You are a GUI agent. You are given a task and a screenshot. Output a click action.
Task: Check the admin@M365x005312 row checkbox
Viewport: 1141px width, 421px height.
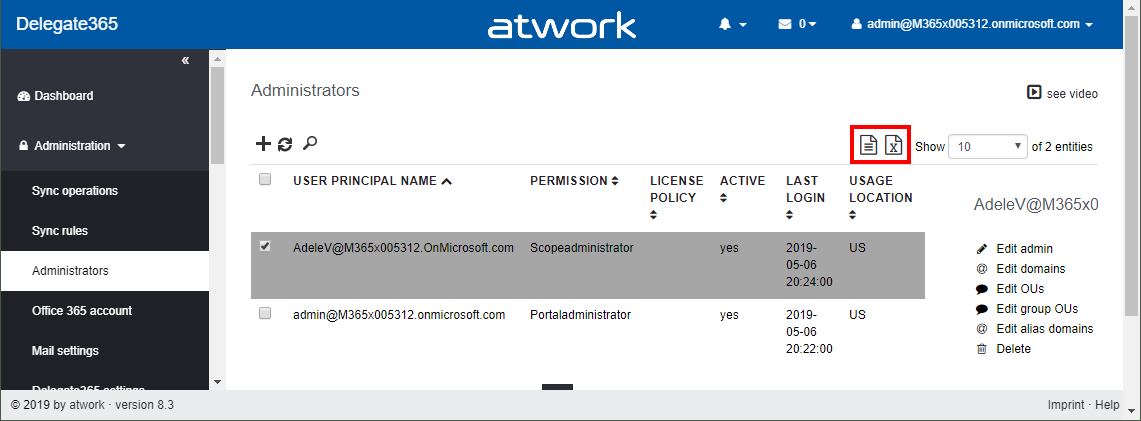point(265,314)
